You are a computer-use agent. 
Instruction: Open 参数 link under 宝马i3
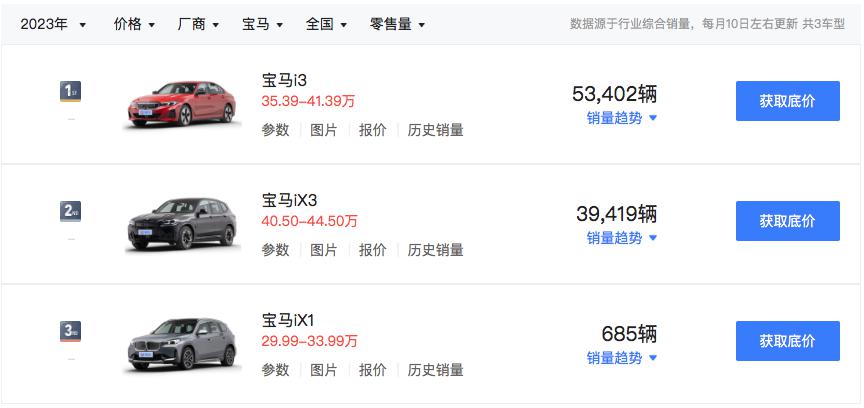[275, 130]
